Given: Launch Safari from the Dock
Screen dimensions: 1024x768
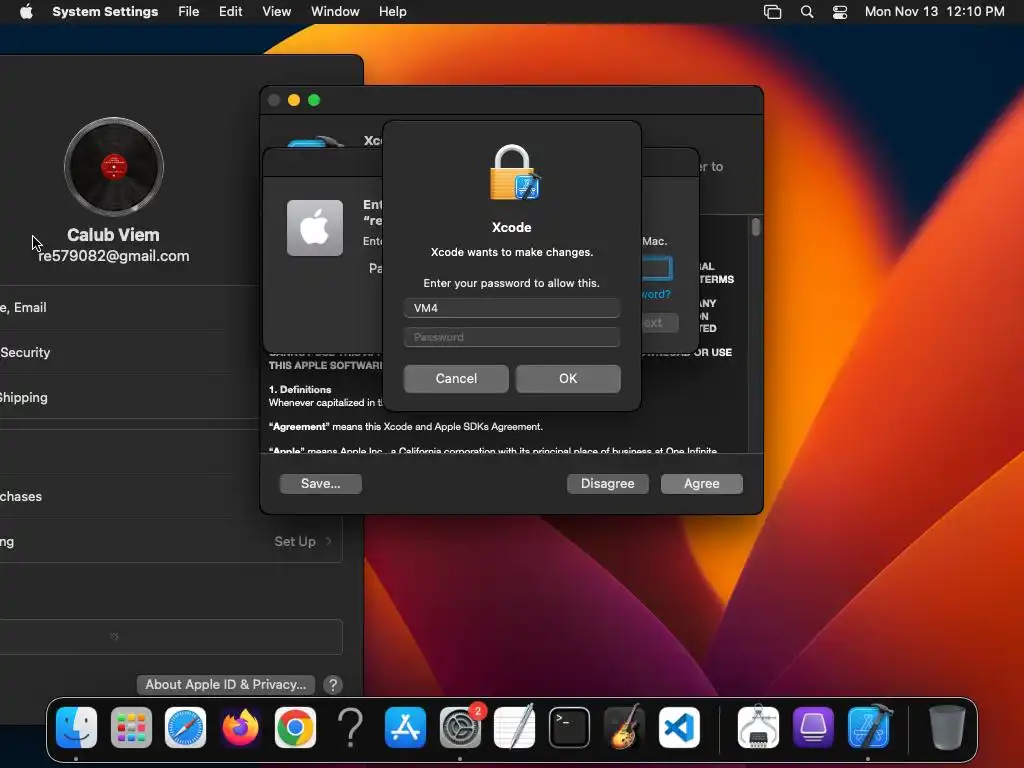Looking at the screenshot, I should (185, 727).
